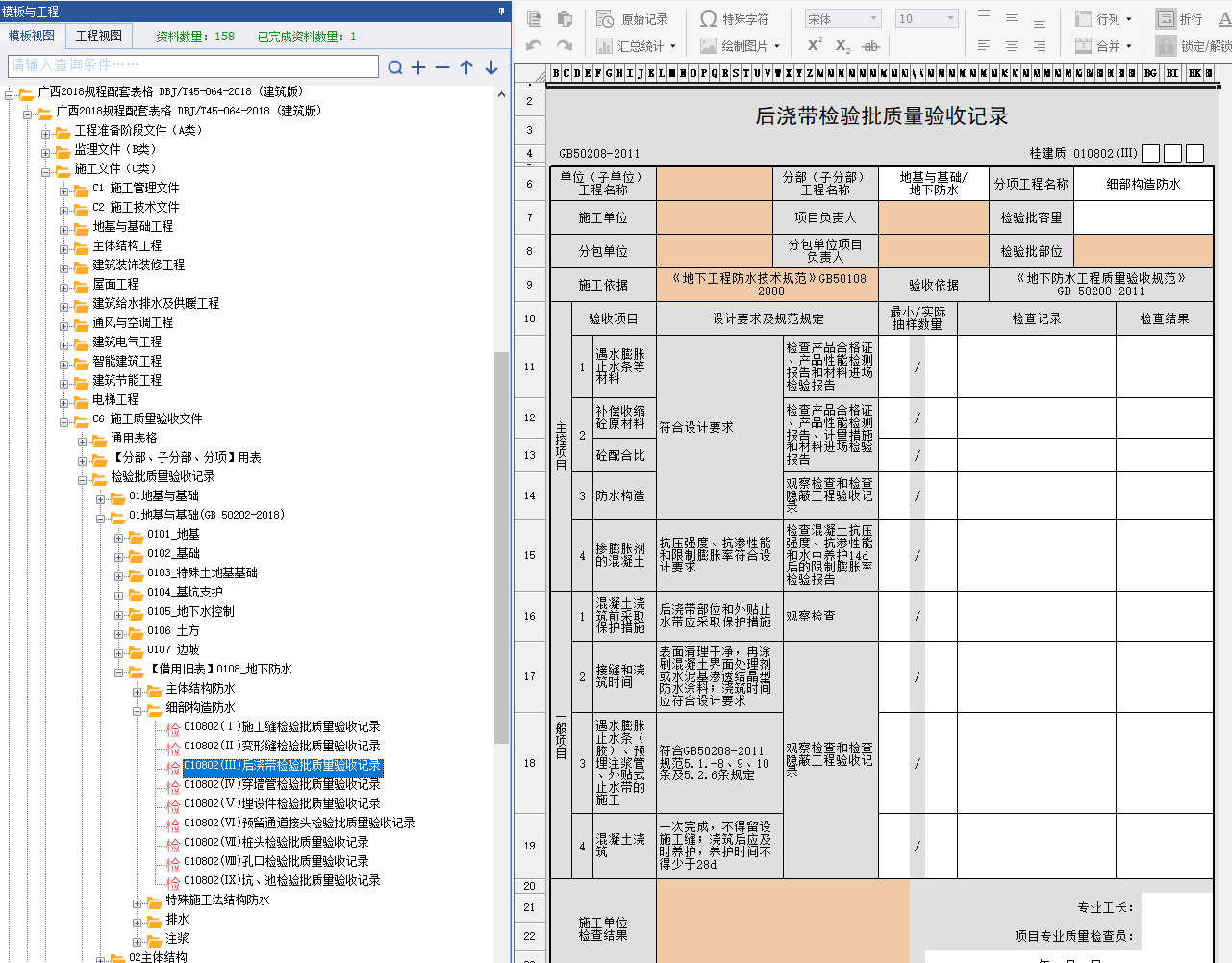The image size is (1232, 963).
Task: Tick second checkbox after 010802(Ⅲ)
Action: tap(1172, 153)
